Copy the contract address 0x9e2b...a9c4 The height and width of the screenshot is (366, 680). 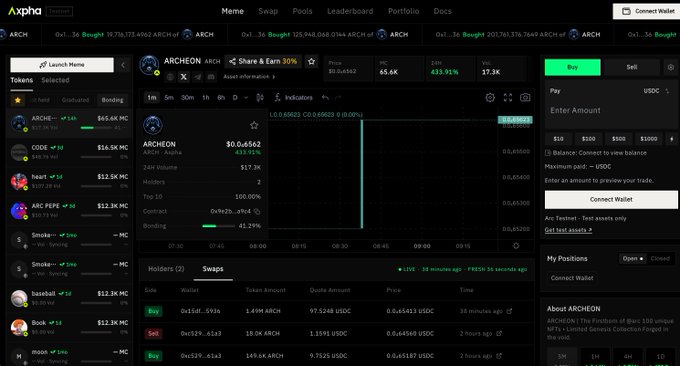tap(257, 211)
